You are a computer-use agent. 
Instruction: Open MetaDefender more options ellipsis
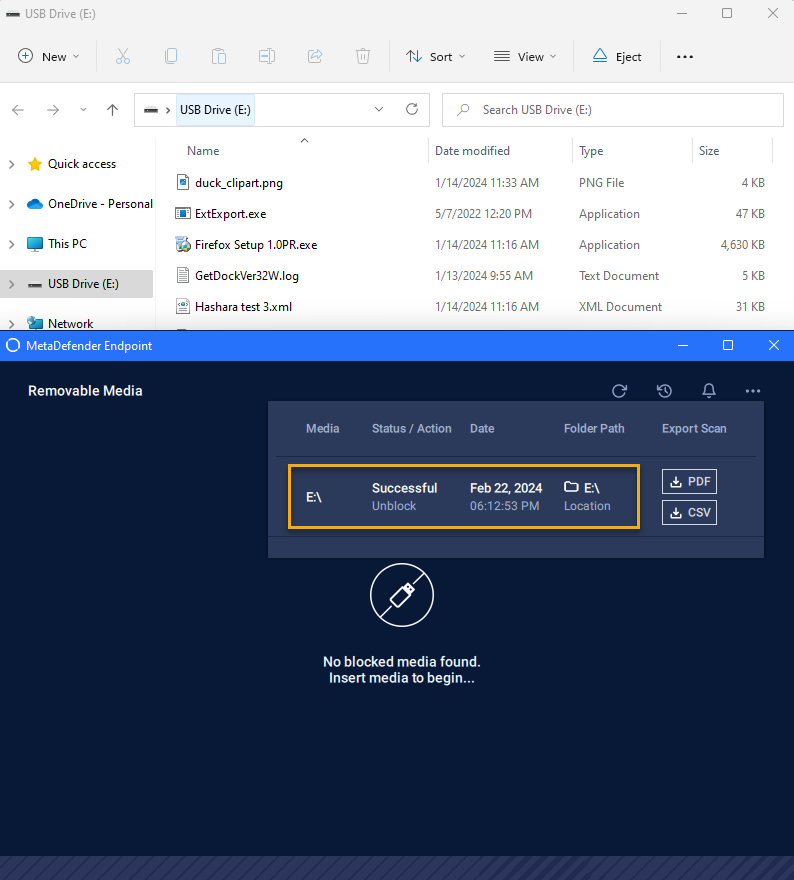(x=752, y=391)
